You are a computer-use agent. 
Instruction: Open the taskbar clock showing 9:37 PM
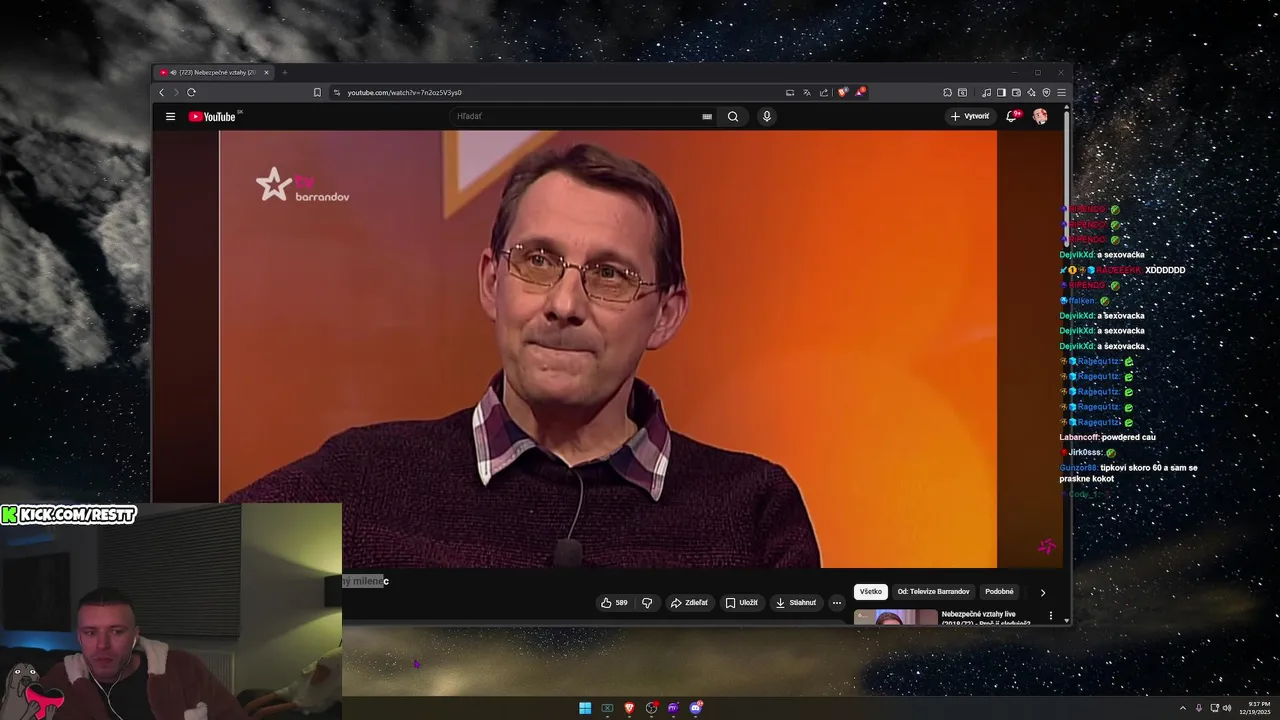(x=1257, y=708)
